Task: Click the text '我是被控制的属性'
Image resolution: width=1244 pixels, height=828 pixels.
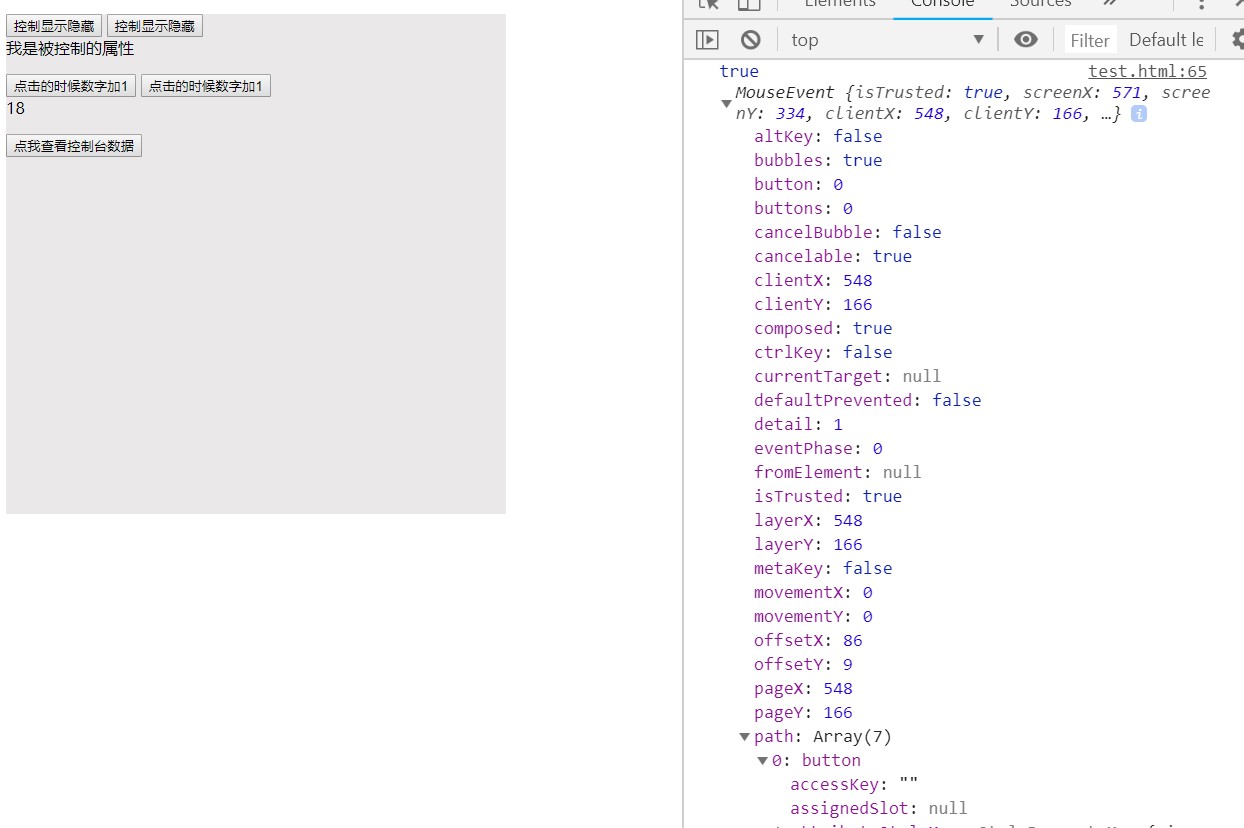Action: [70, 48]
